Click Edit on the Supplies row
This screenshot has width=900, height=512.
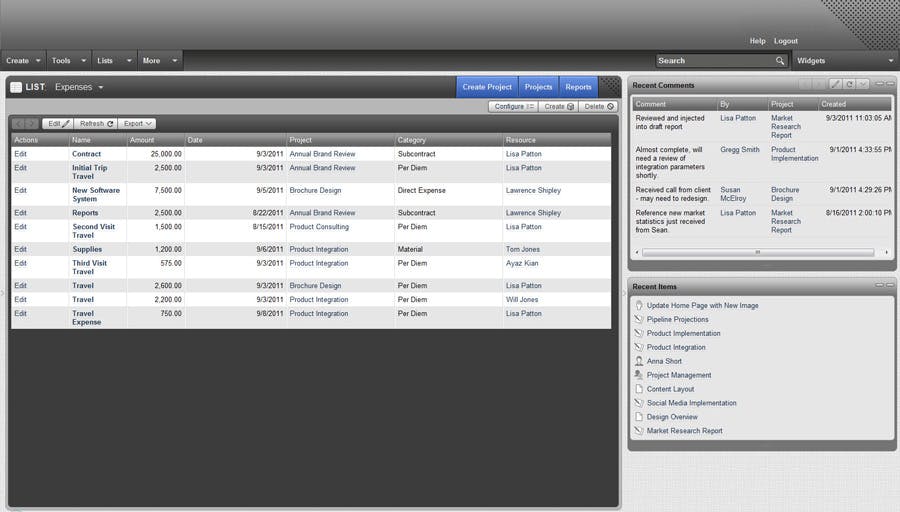pos(21,249)
